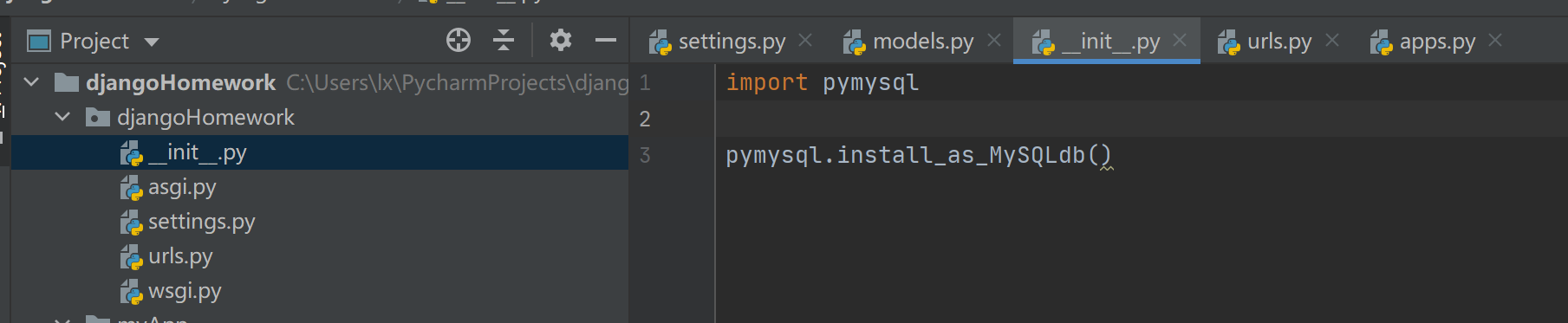Open asgi.py from the project tree
This screenshot has height=323, width=1568.
click(x=182, y=187)
